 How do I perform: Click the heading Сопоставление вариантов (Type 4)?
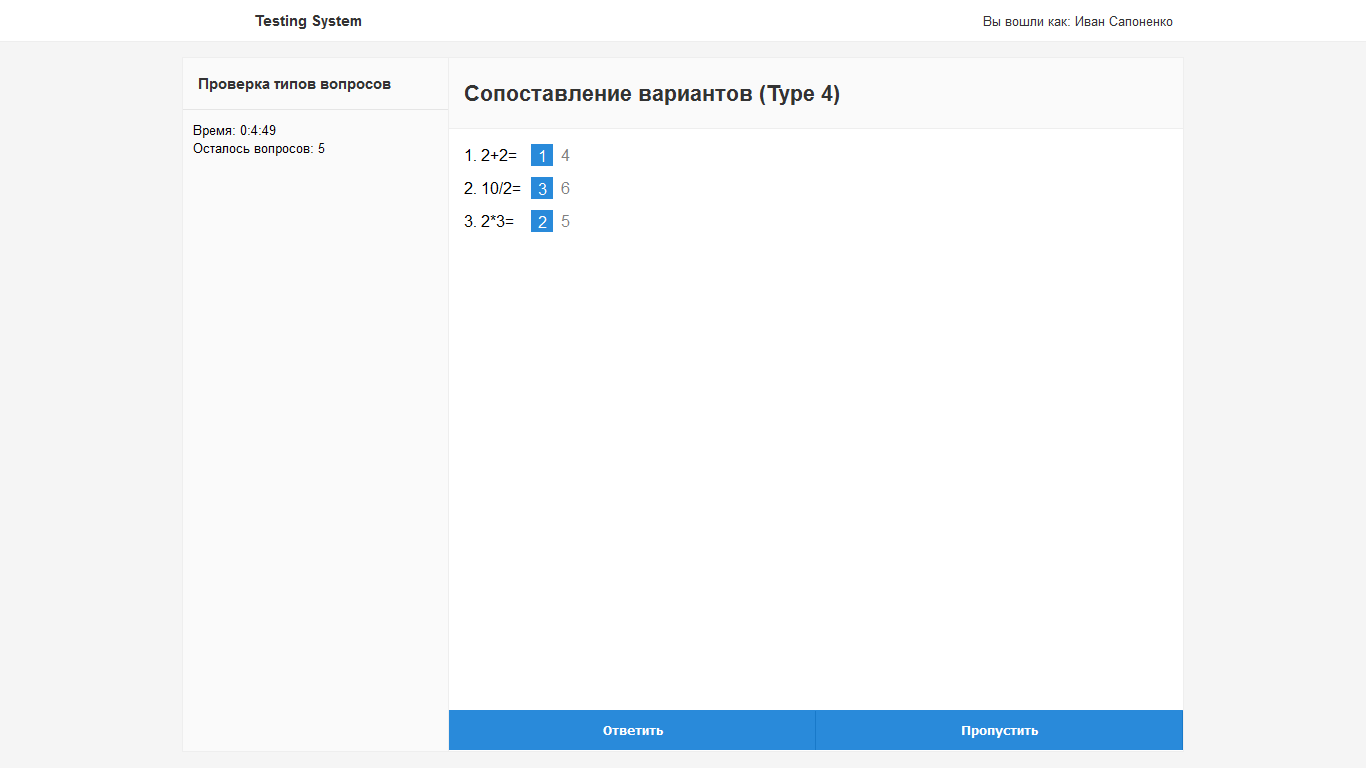pyautogui.click(x=652, y=94)
